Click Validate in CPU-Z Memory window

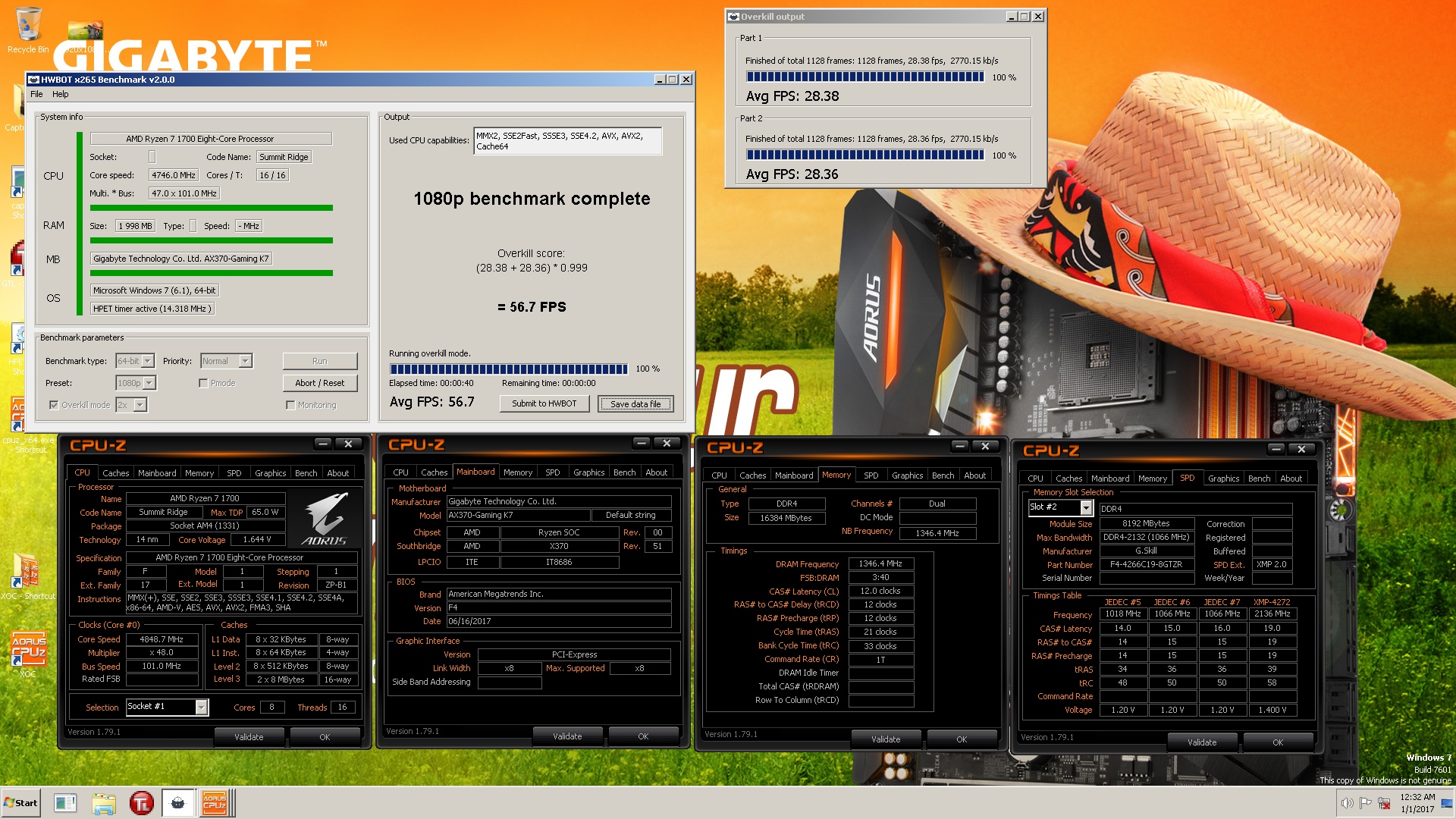pyautogui.click(x=886, y=739)
